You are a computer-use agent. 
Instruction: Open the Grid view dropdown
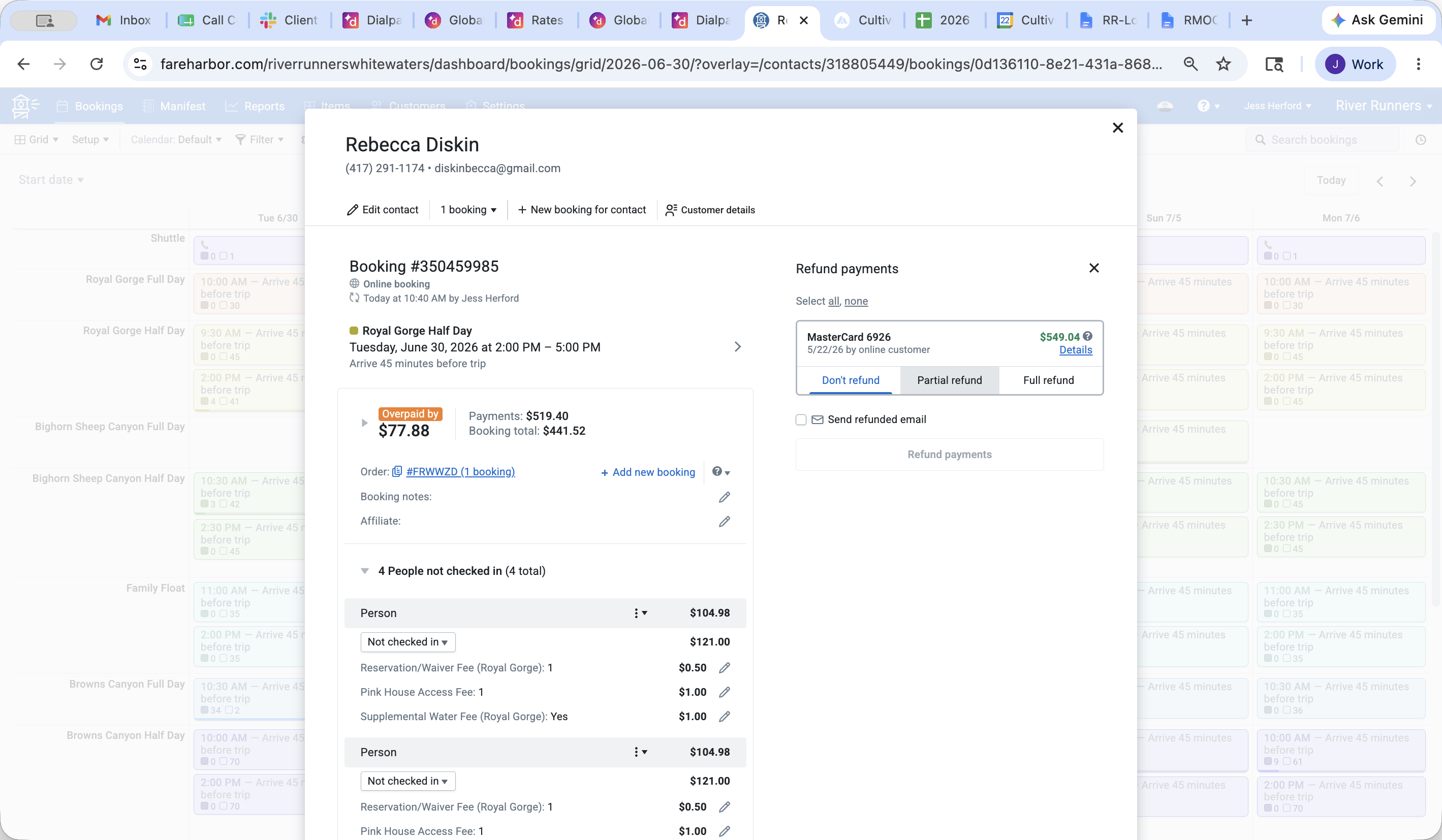click(x=36, y=140)
